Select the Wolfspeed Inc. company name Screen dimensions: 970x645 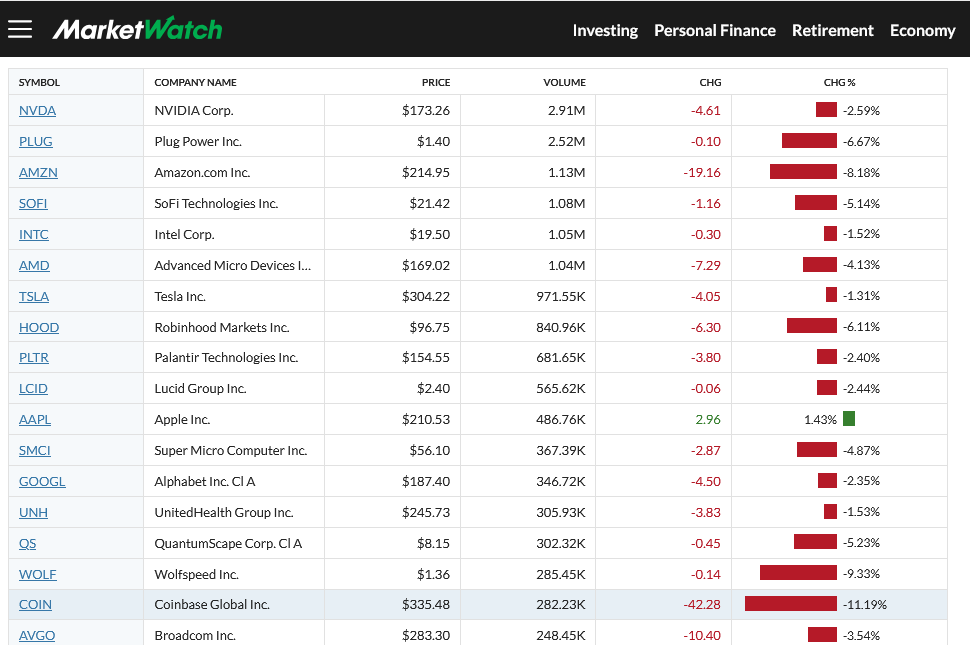click(196, 574)
